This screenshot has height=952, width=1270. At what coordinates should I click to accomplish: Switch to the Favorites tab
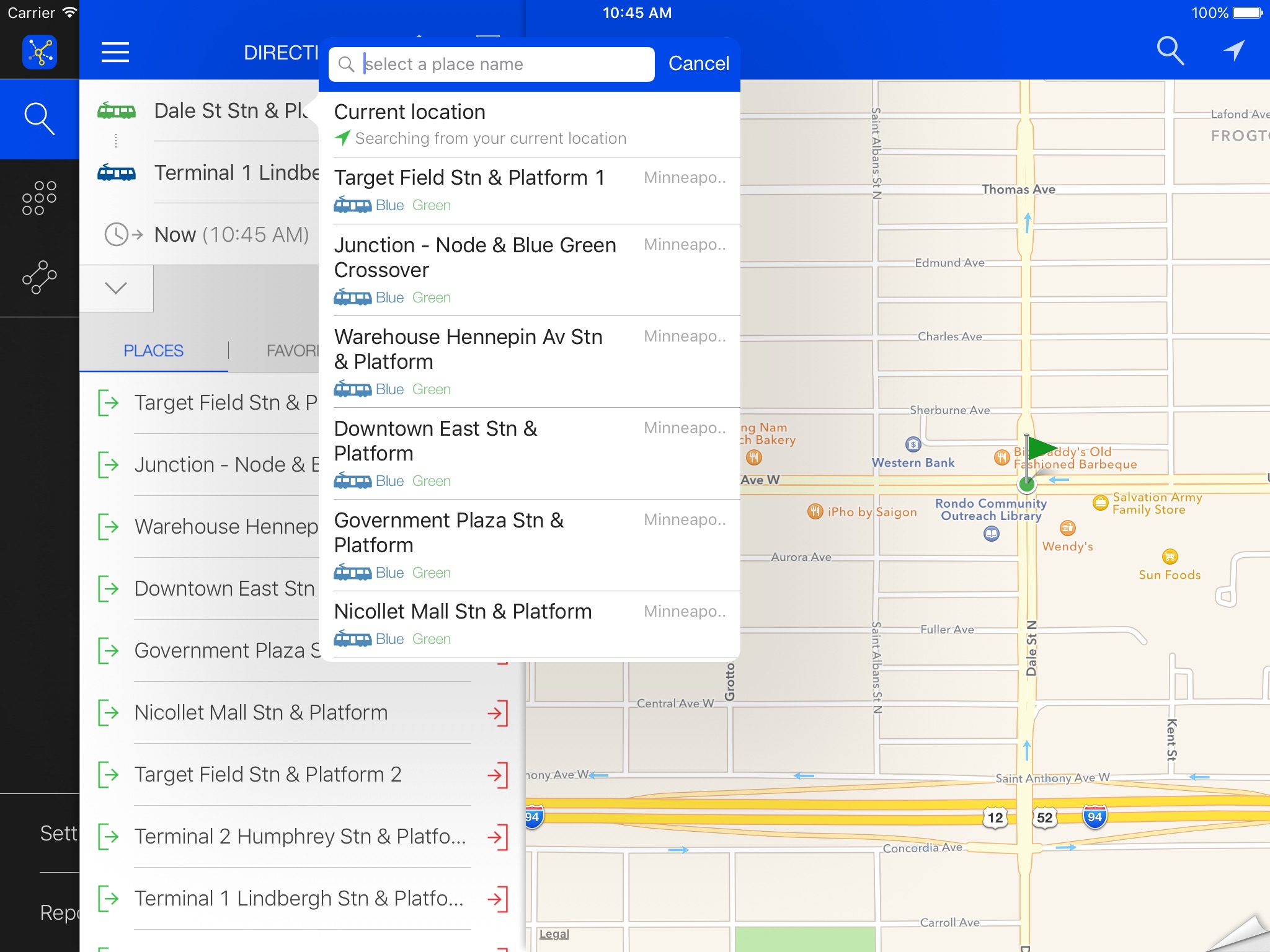pyautogui.click(x=291, y=351)
